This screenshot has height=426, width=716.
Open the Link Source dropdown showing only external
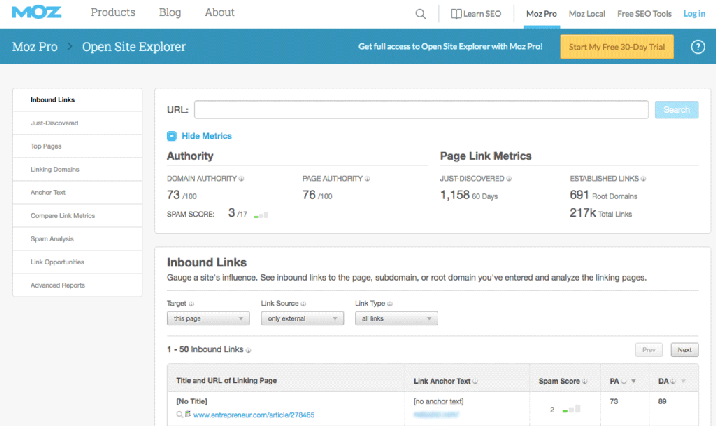[x=302, y=318]
